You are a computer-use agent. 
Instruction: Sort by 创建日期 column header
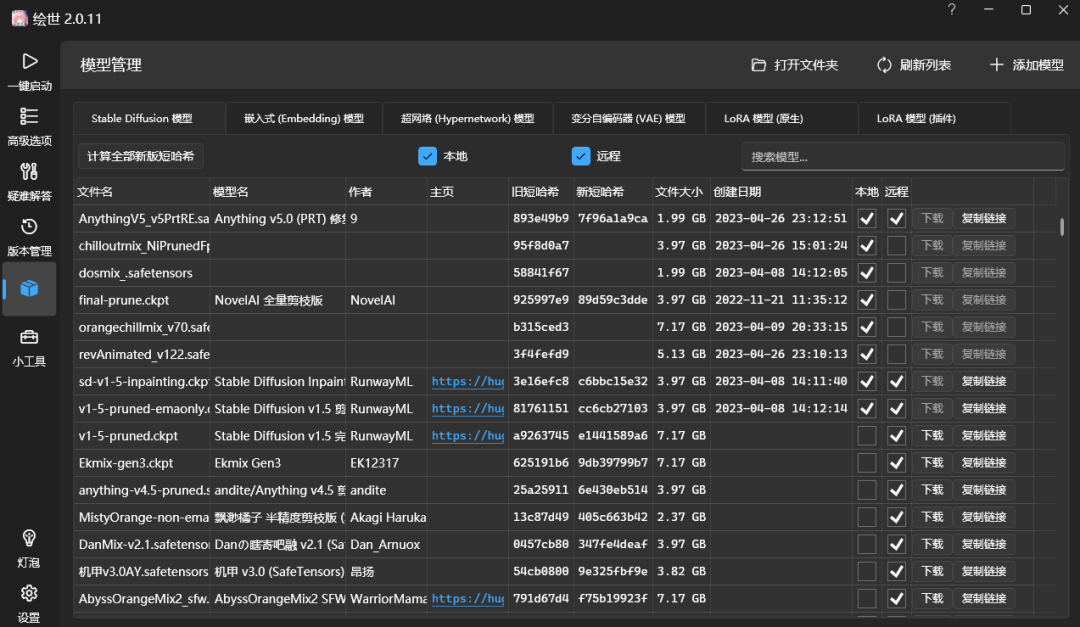pyautogui.click(x=780, y=192)
